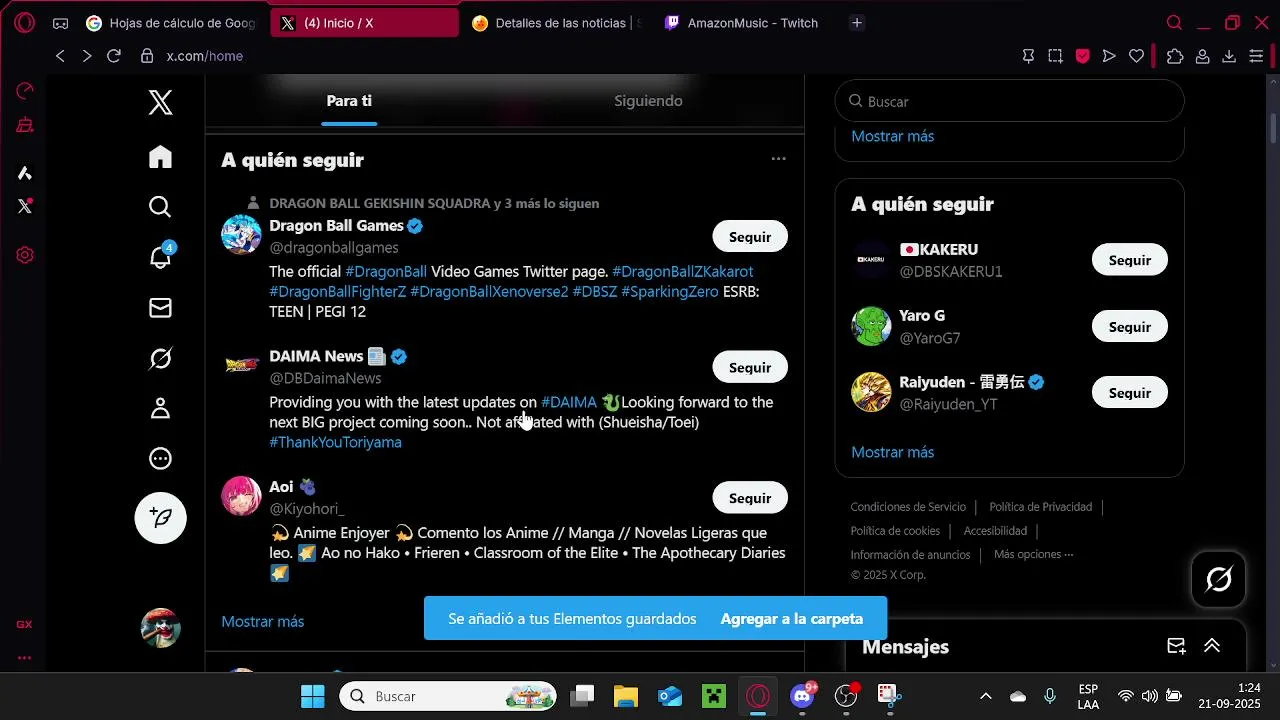
Task: Follow Yaro G
Action: click(1130, 327)
